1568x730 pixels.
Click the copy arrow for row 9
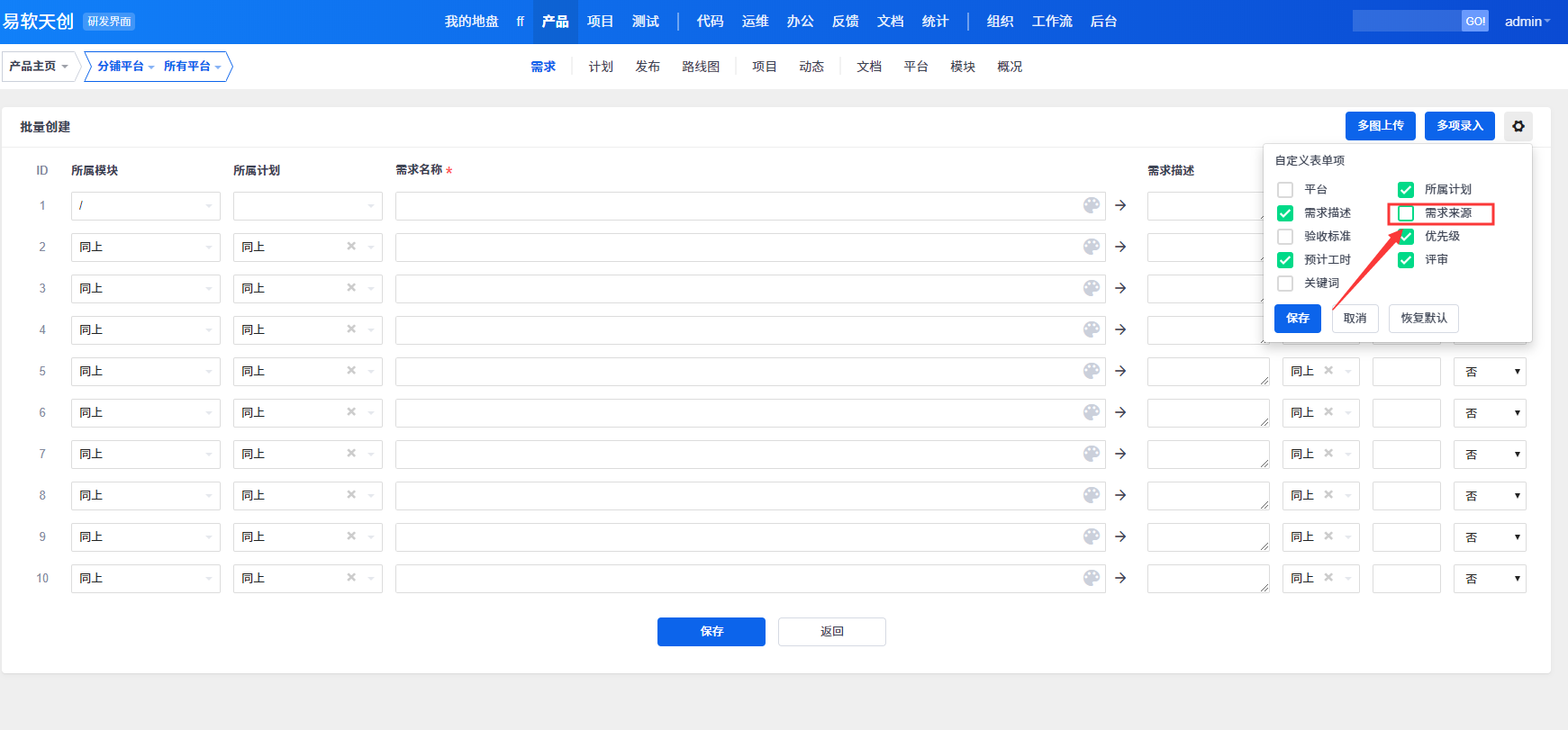(x=1120, y=536)
